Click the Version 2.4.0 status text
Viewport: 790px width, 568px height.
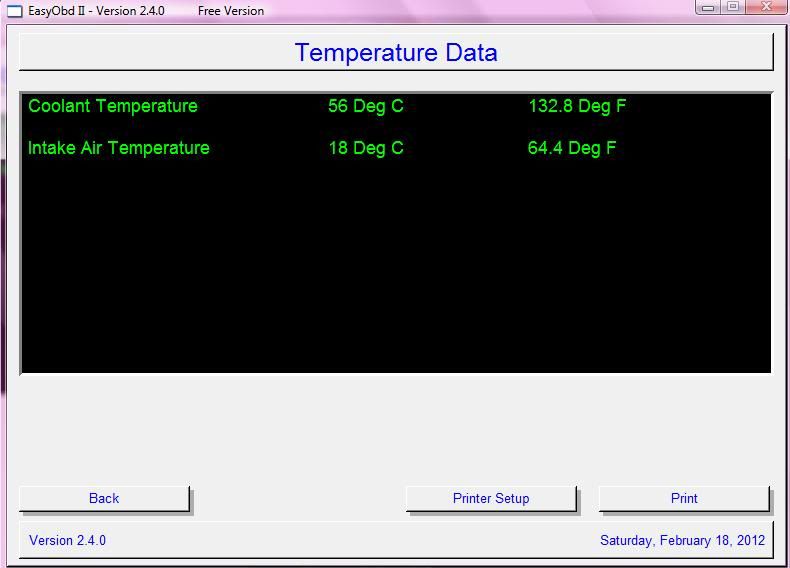click(x=68, y=540)
